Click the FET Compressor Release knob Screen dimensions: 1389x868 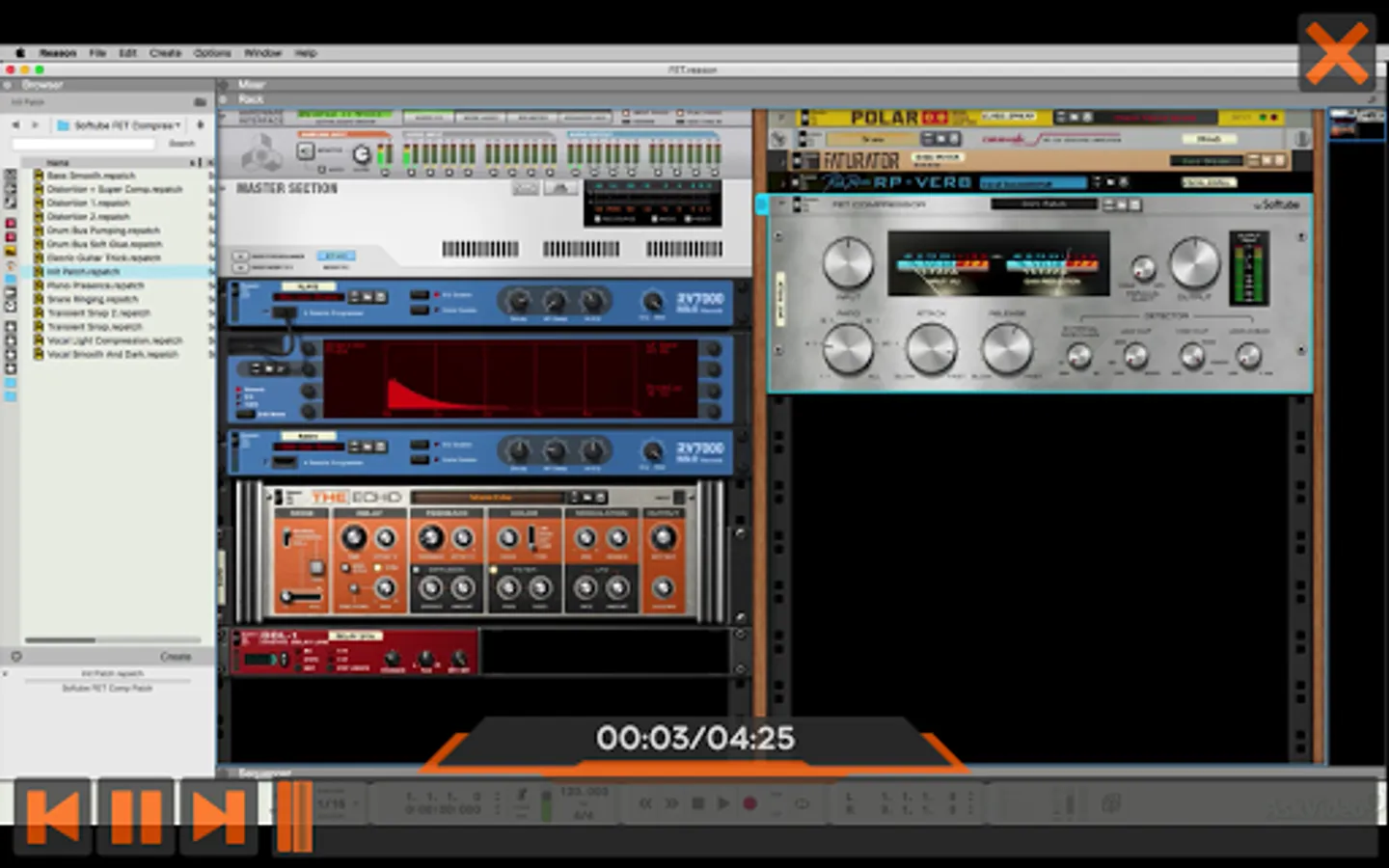(1006, 348)
